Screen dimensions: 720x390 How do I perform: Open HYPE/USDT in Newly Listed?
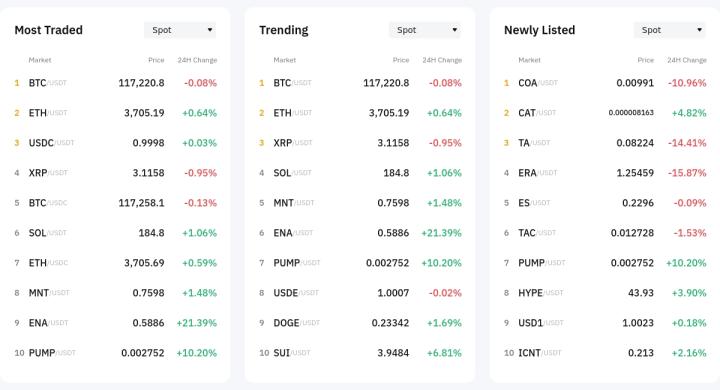[605, 293]
